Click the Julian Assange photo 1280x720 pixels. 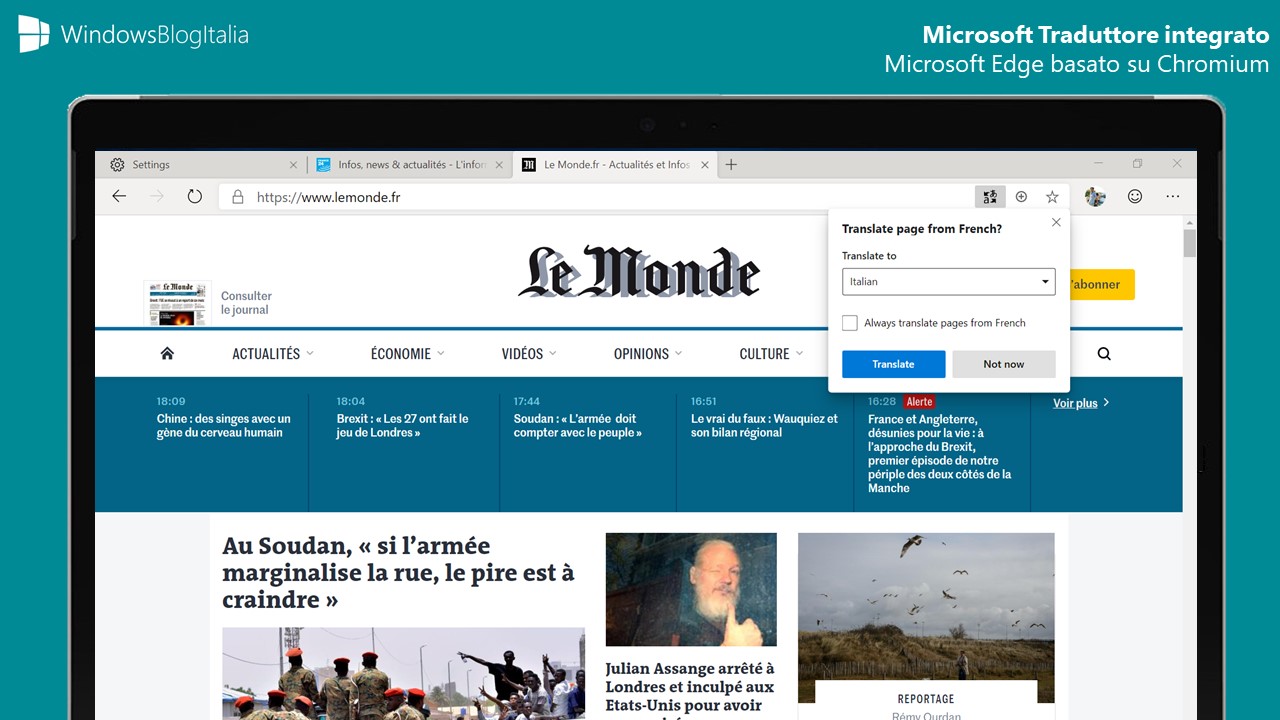click(x=691, y=589)
